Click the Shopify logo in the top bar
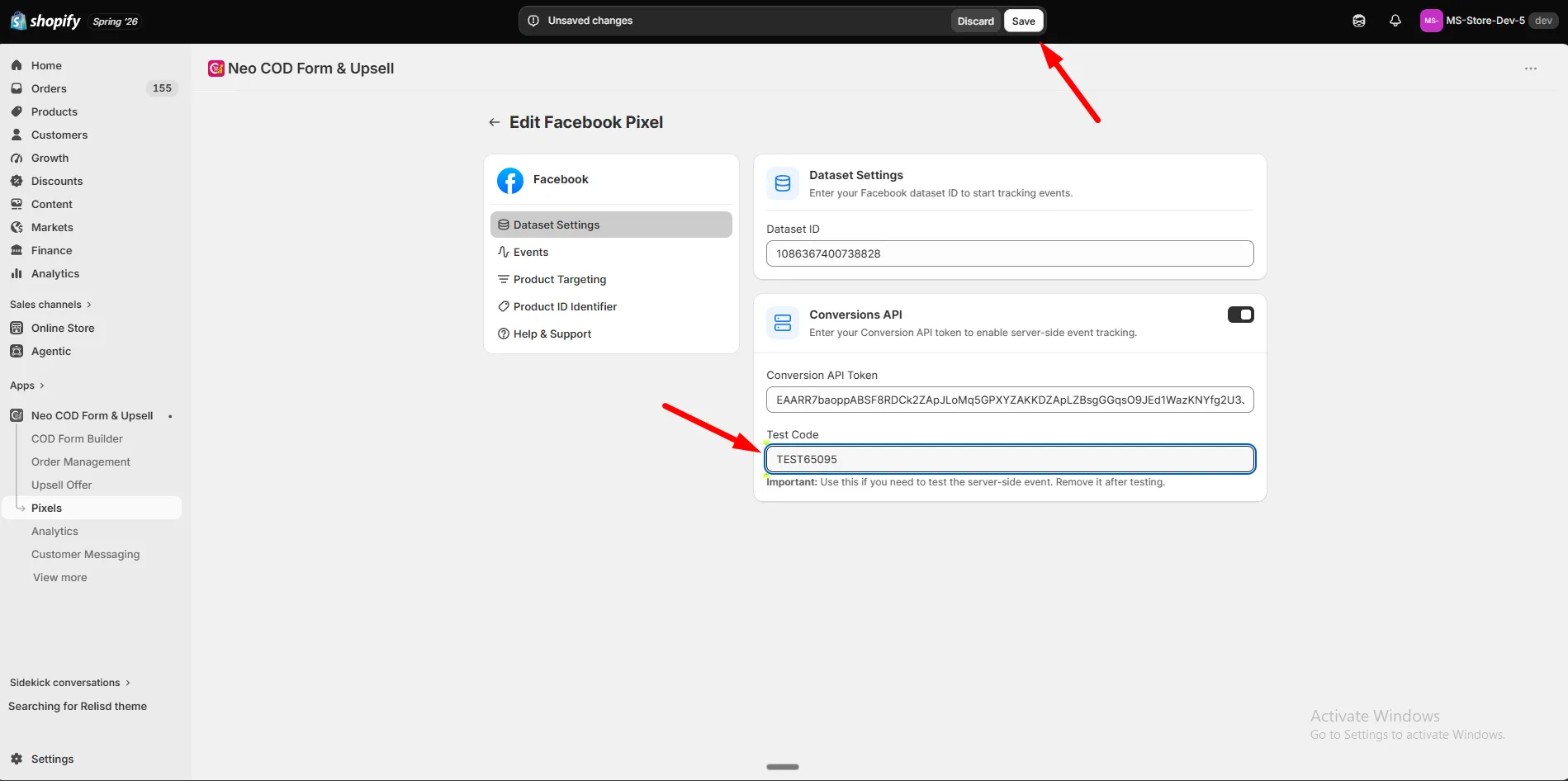The width and height of the screenshot is (1568, 781). (45, 21)
